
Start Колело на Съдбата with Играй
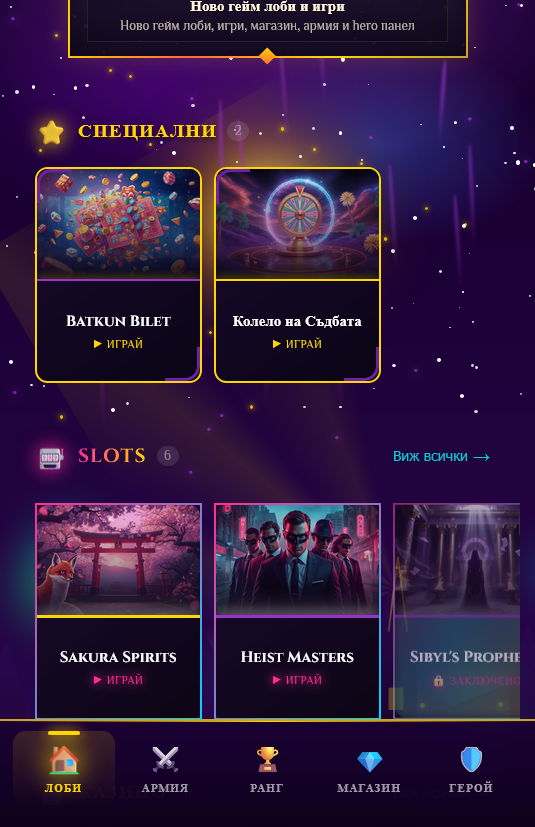click(297, 344)
